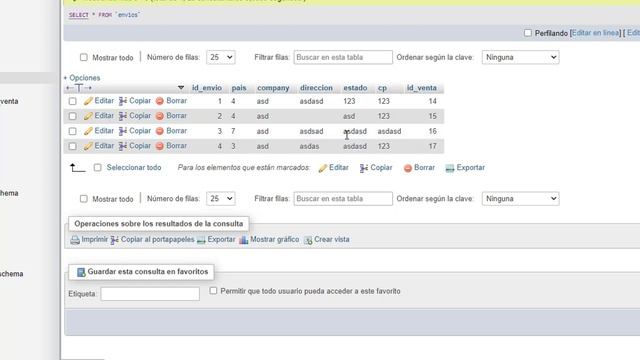Click the pencil Editar icon in row 4

tap(89, 146)
